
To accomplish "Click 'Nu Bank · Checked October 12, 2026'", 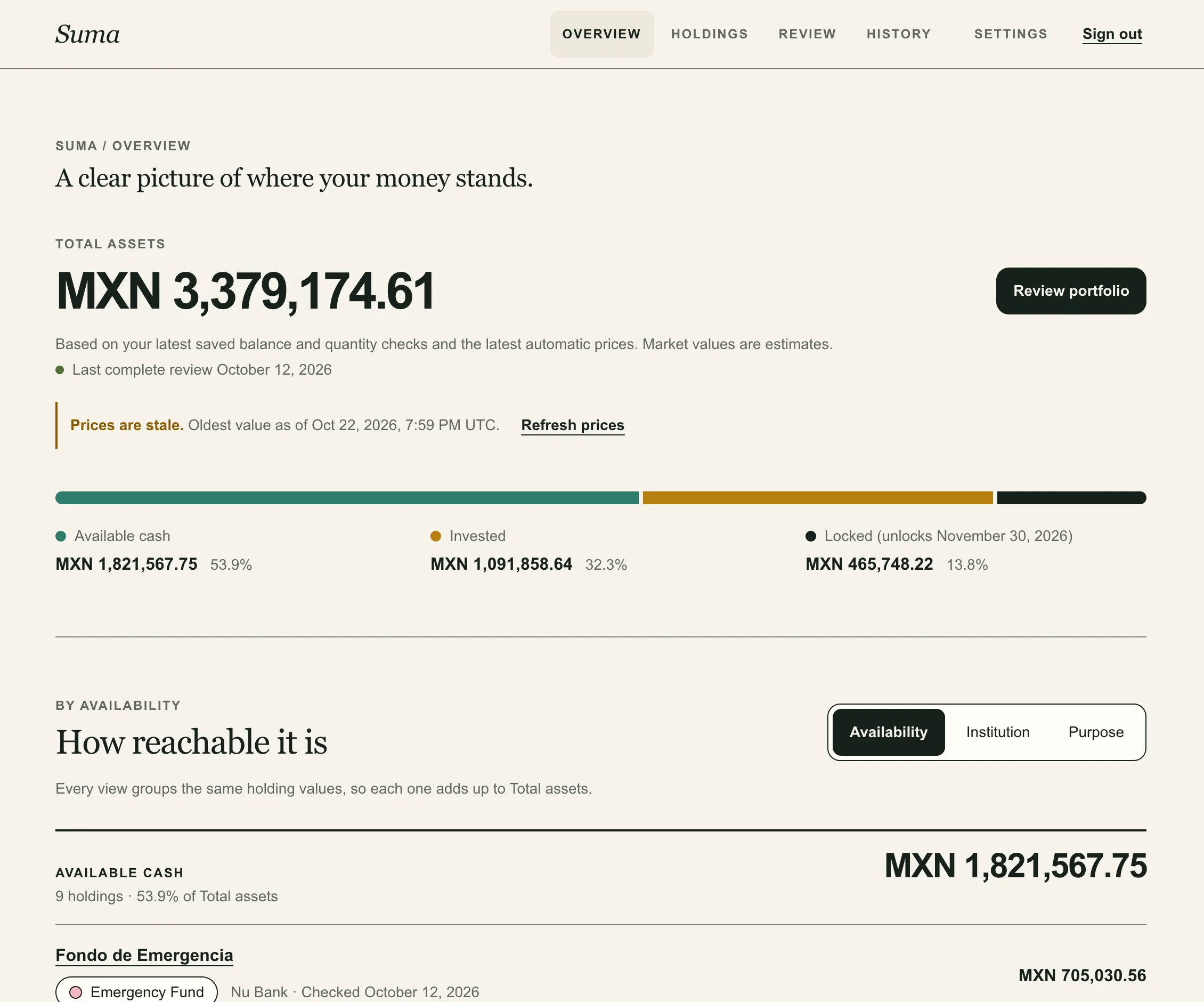I will pyautogui.click(x=355, y=992).
